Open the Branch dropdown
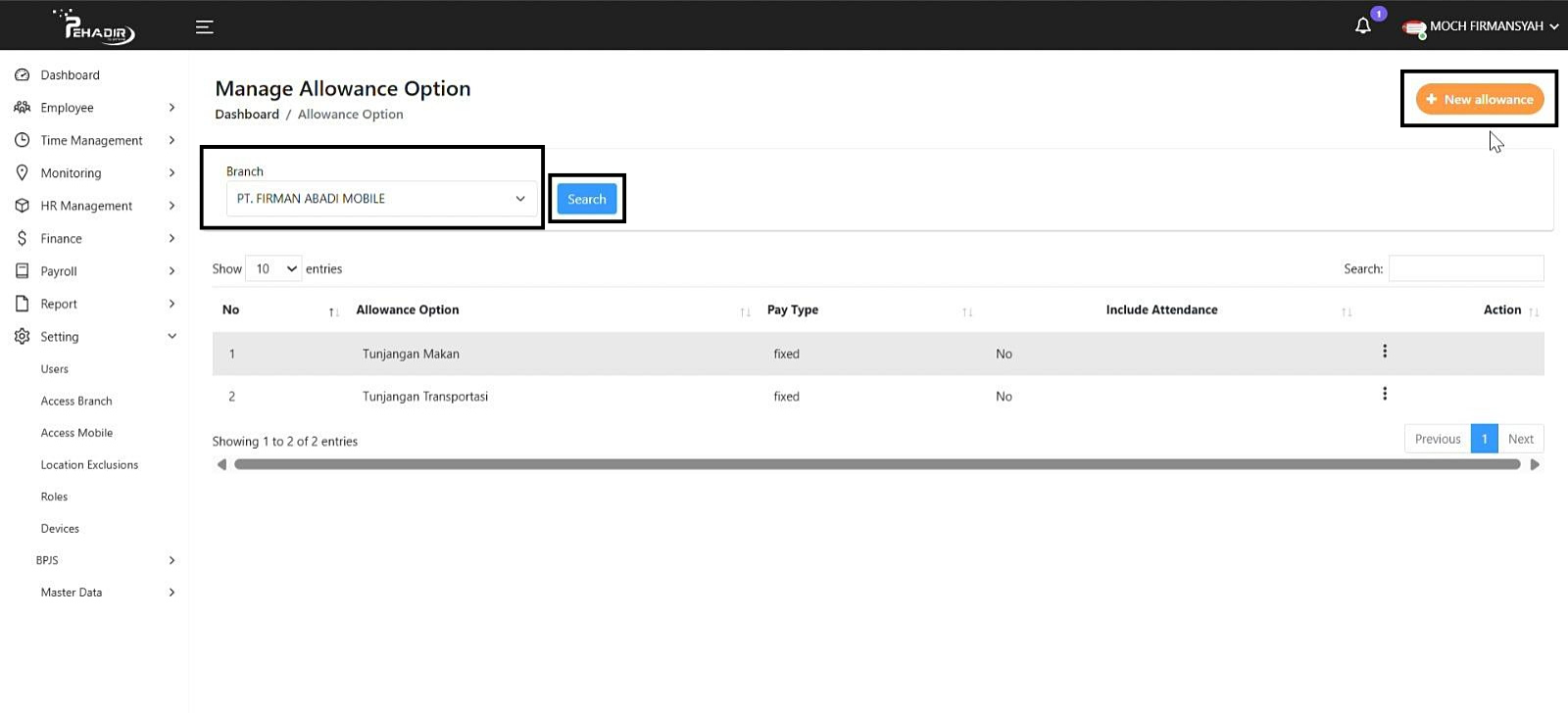Screen dimensions: 1568x713 tap(381, 199)
